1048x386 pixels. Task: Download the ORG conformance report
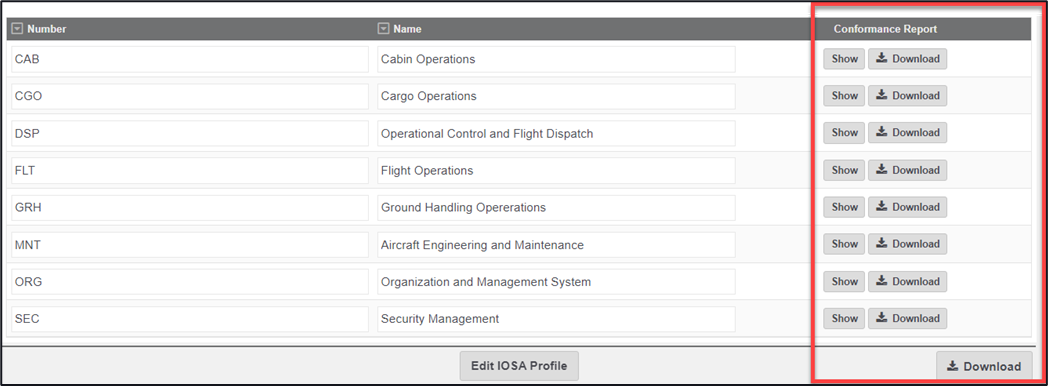[908, 282]
